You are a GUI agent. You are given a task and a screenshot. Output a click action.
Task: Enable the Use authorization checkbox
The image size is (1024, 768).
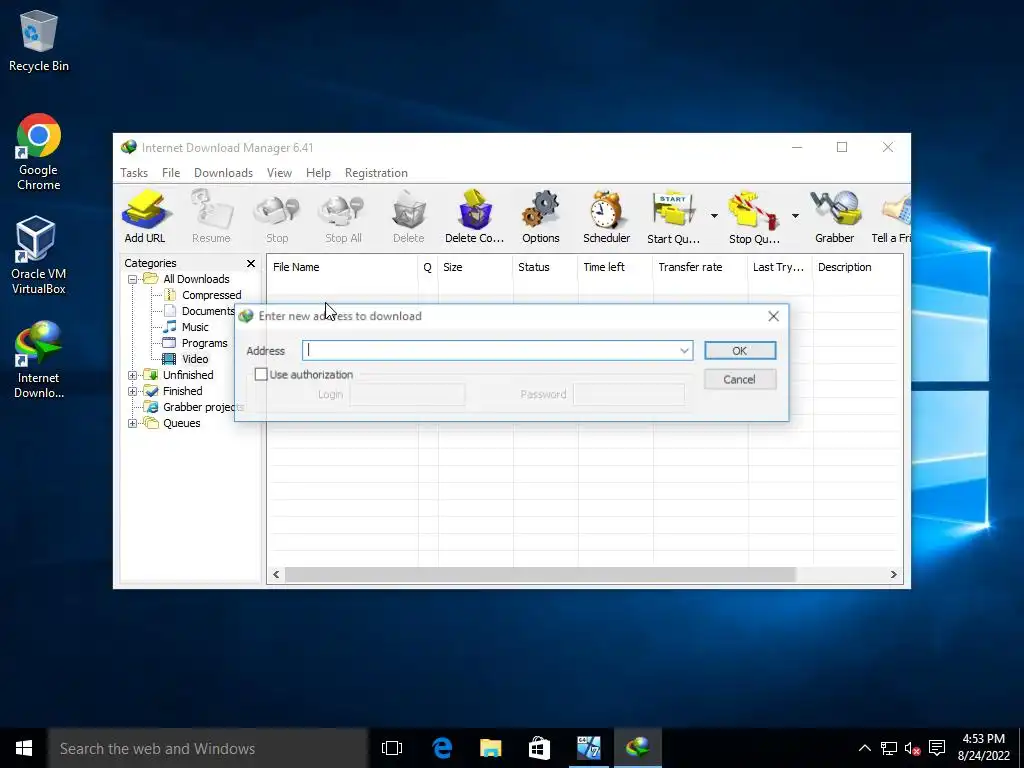[x=261, y=374]
